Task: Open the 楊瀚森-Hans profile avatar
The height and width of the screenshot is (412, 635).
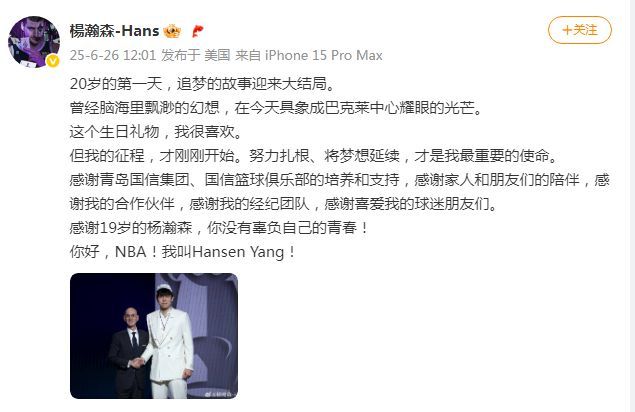Action: (x=34, y=42)
